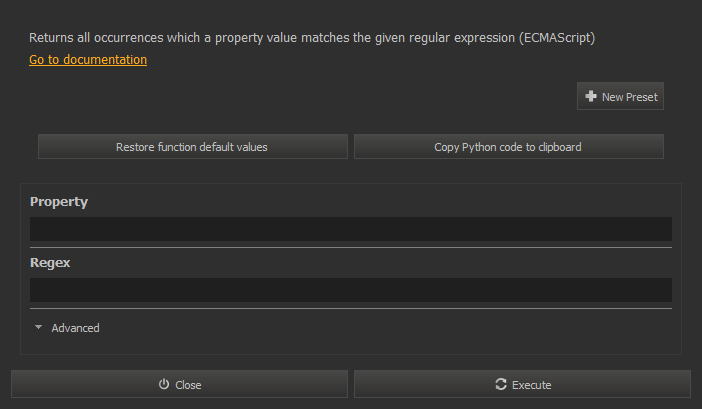Click the power icon on Close button

(164, 384)
